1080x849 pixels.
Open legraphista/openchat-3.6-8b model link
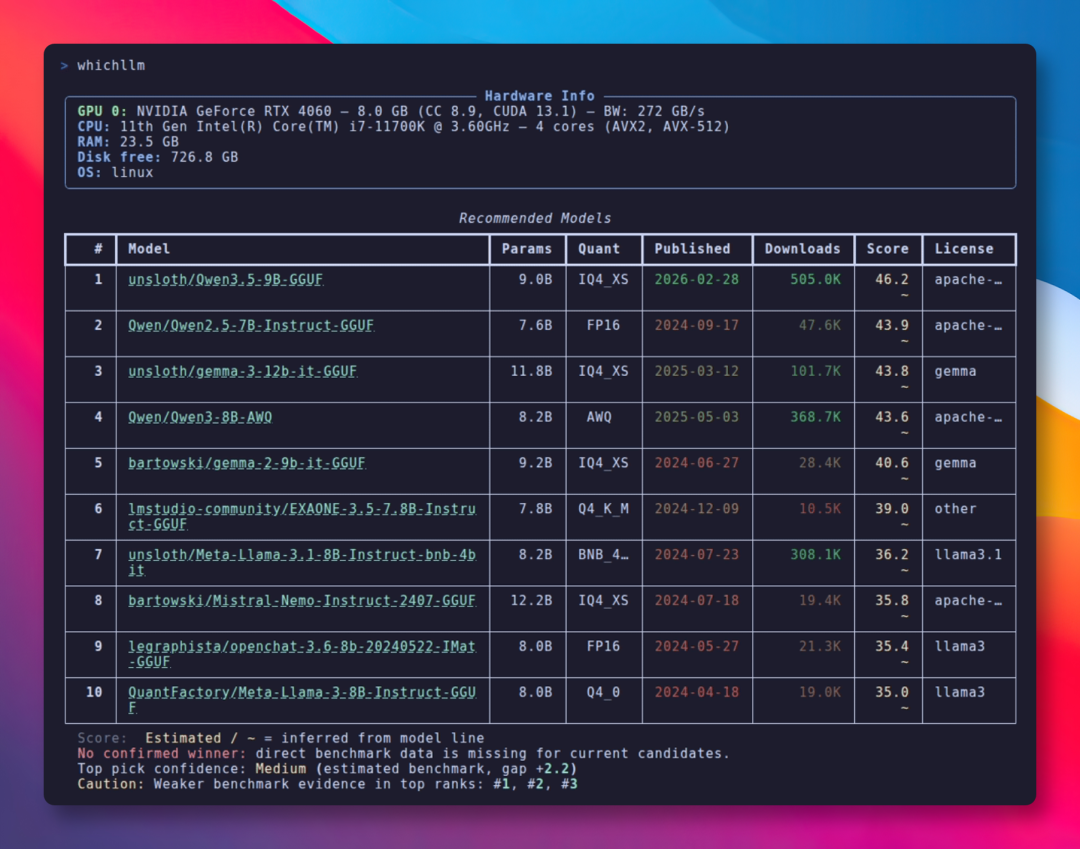(x=302, y=653)
